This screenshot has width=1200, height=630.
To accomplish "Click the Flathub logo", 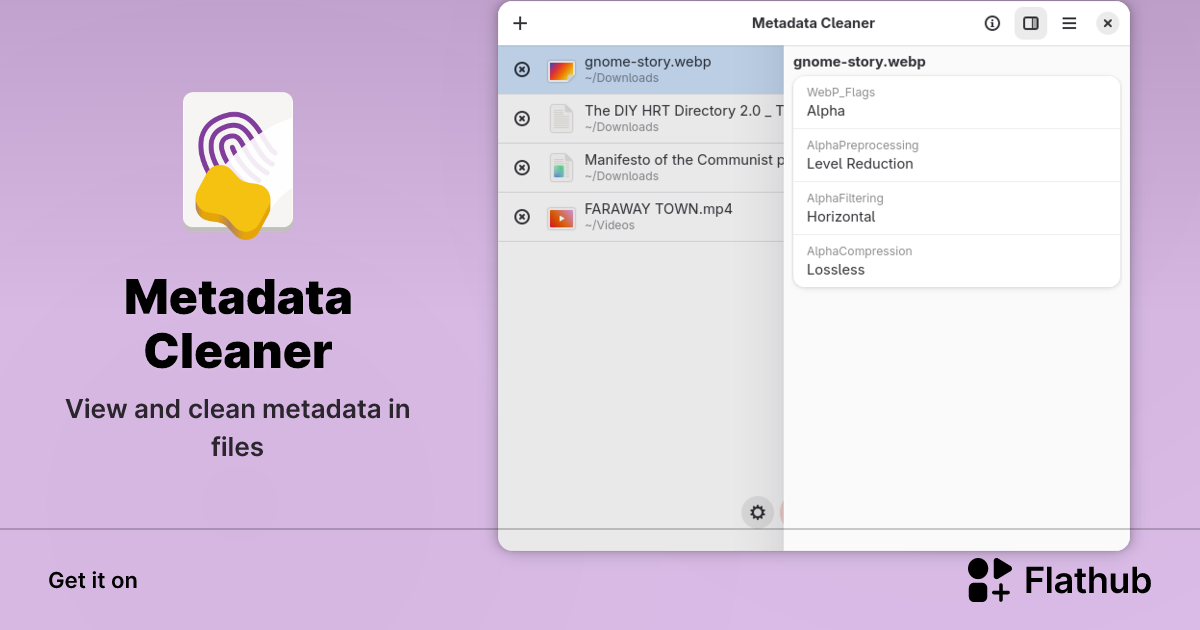I will (x=1059, y=580).
